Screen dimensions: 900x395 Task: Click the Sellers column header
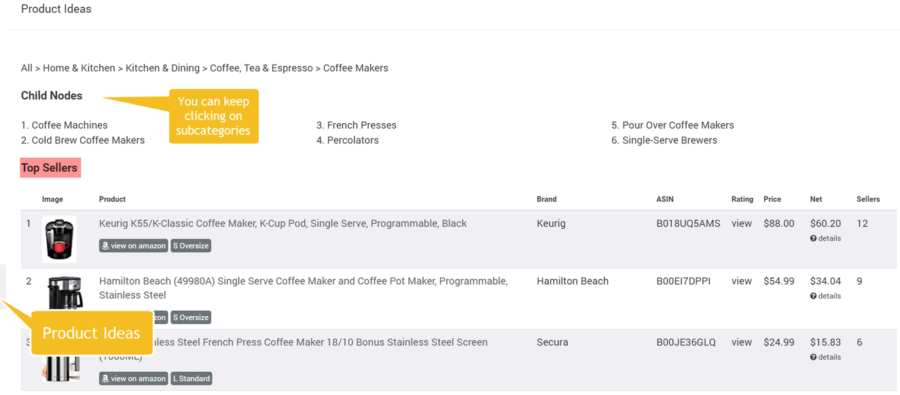point(868,199)
